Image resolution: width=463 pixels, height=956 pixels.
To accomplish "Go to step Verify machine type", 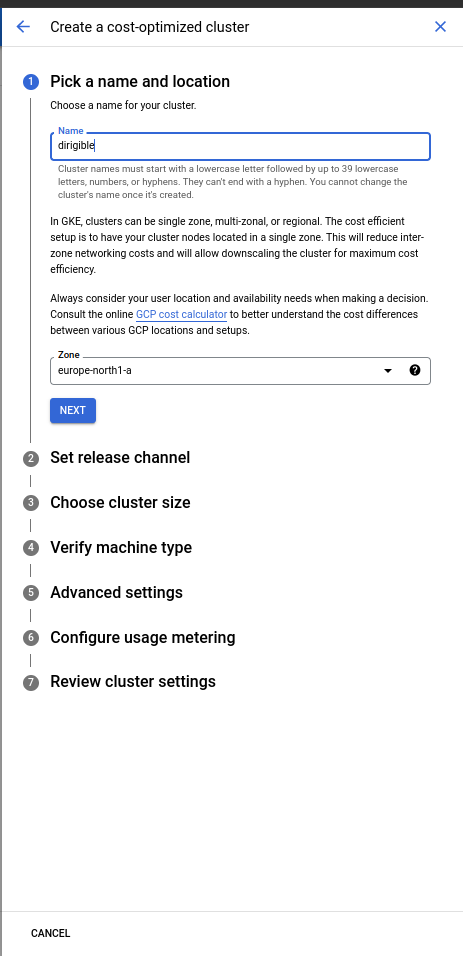I will 121,548.
